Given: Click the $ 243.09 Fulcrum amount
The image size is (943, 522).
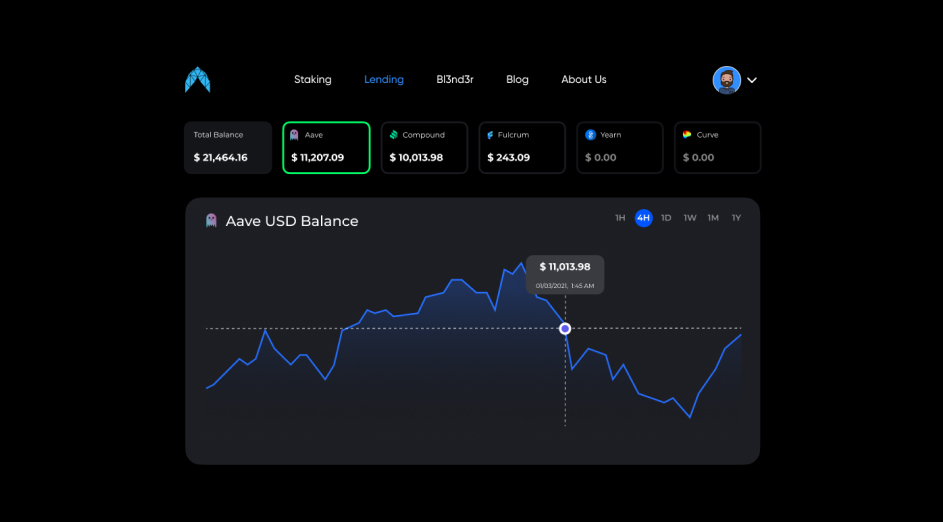Looking at the screenshot, I should 508,158.
